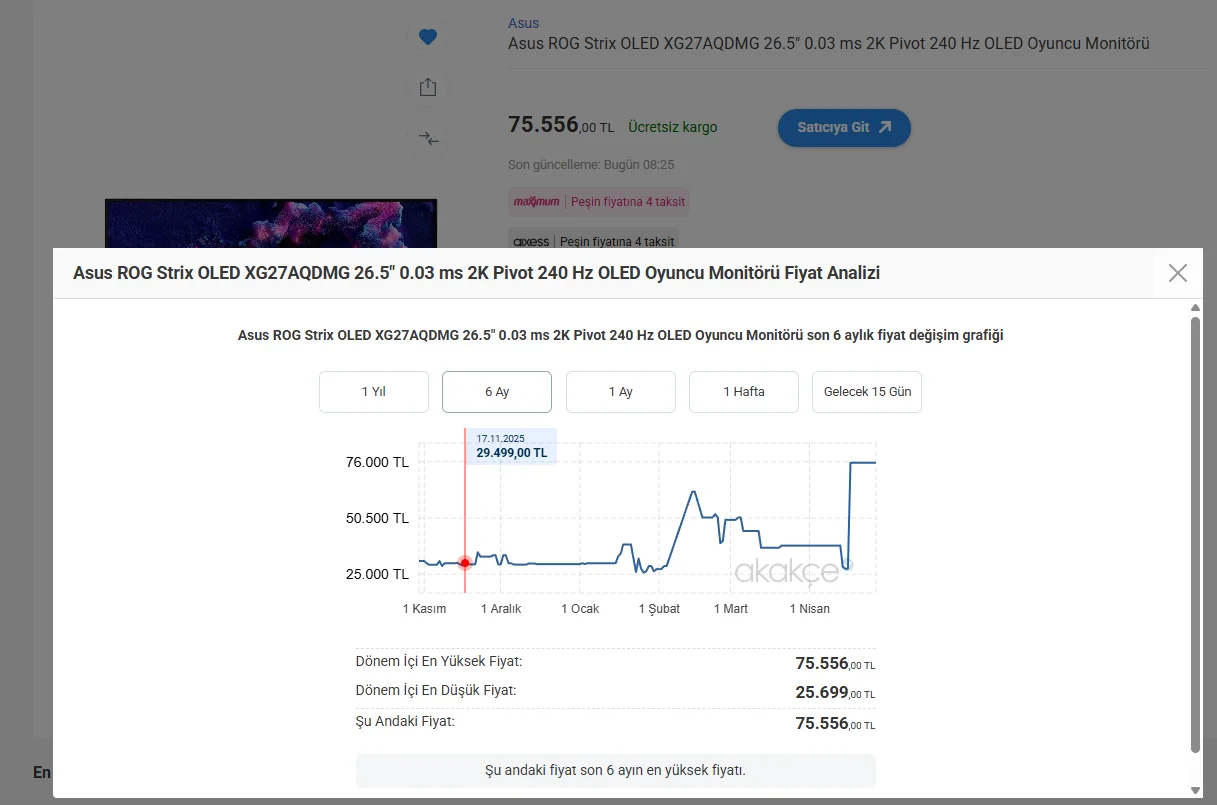
Task: Click the Maximum installment badge
Action: coord(599,202)
